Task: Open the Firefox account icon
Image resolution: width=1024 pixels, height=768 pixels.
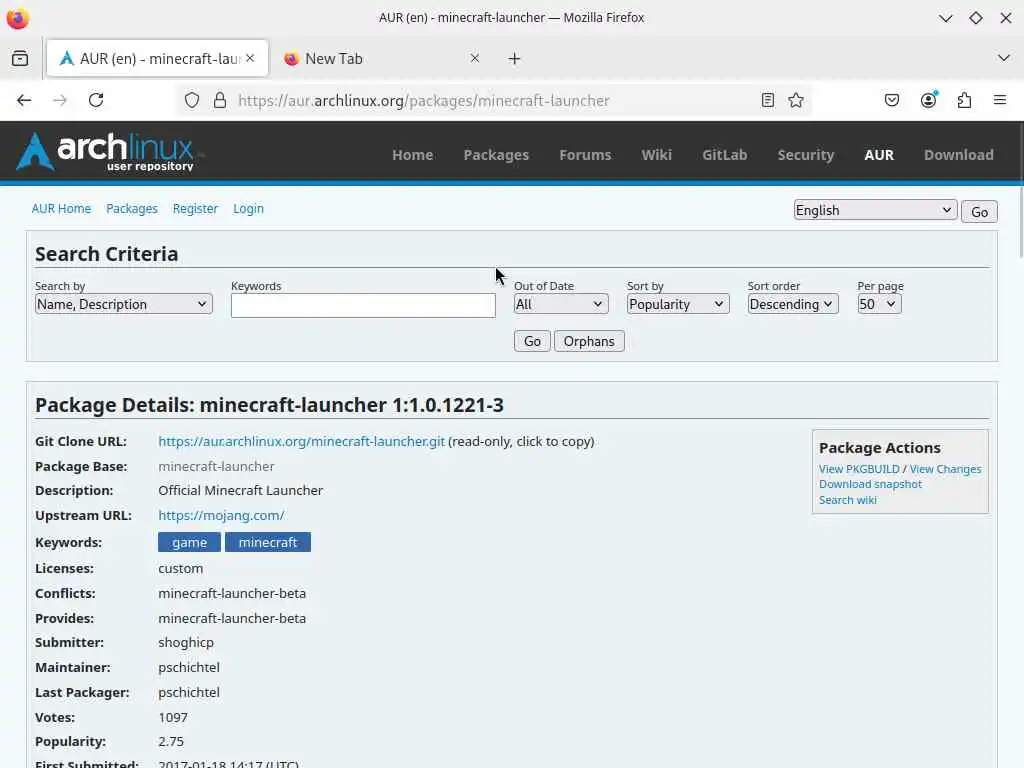Action: pos(928,100)
